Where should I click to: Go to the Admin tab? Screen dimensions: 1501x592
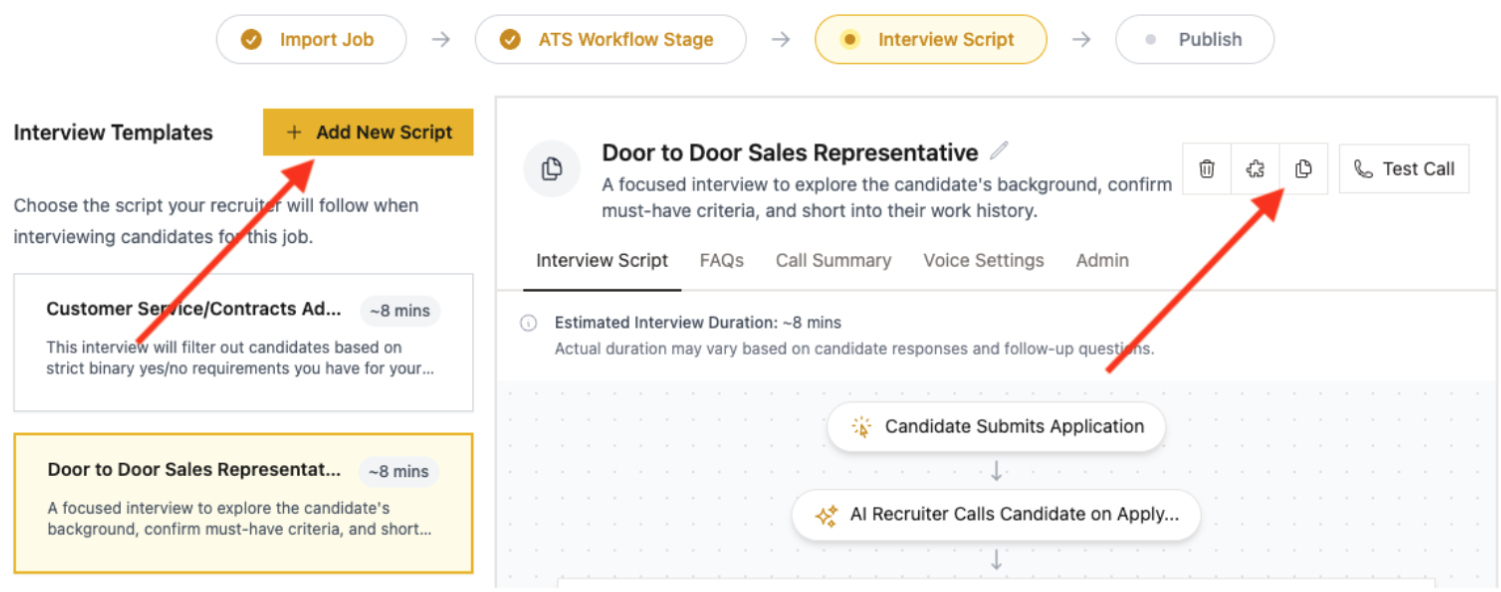(1102, 260)
